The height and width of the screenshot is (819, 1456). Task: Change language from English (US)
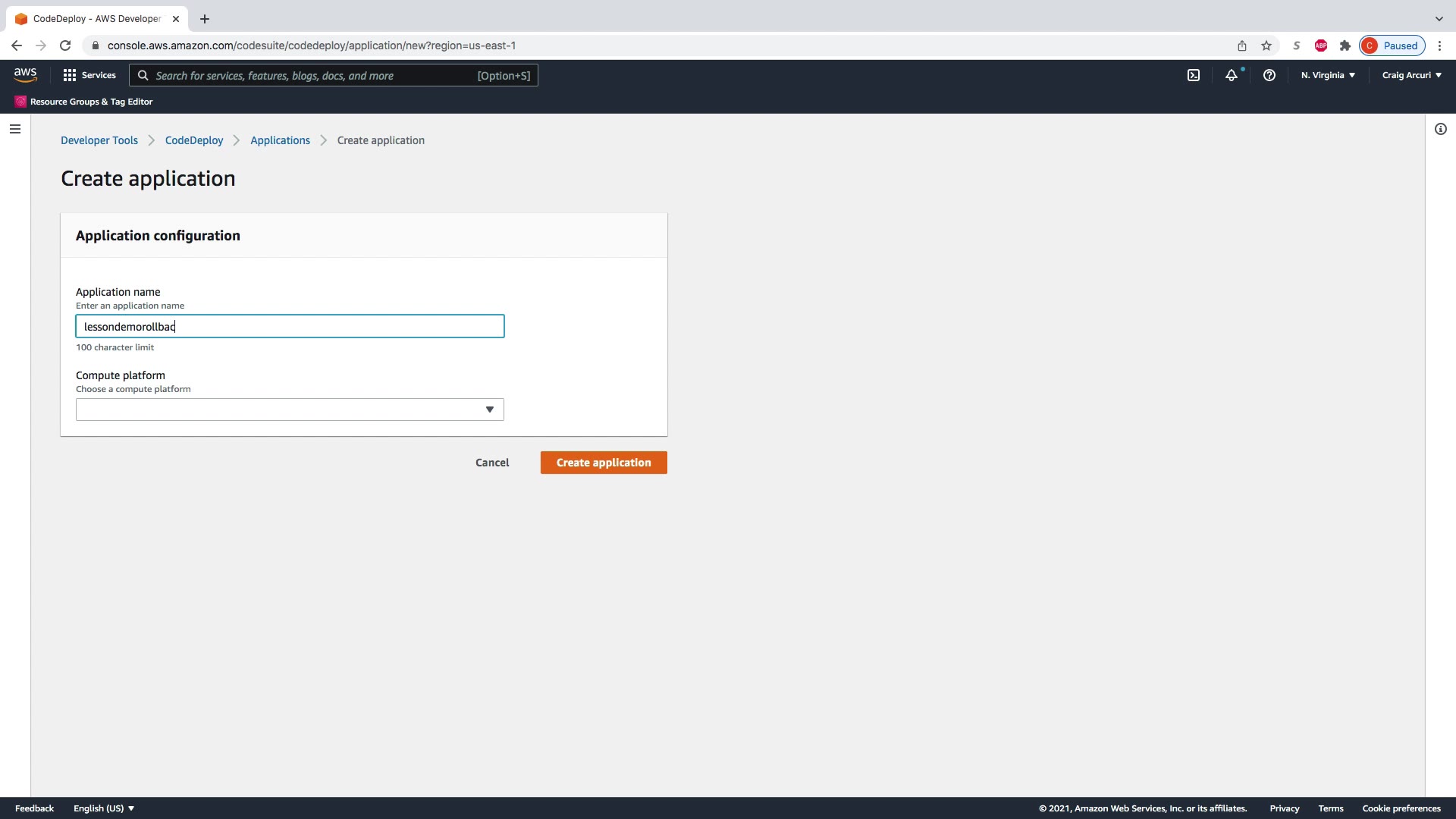pyautogui.click(x=104, y=808)
